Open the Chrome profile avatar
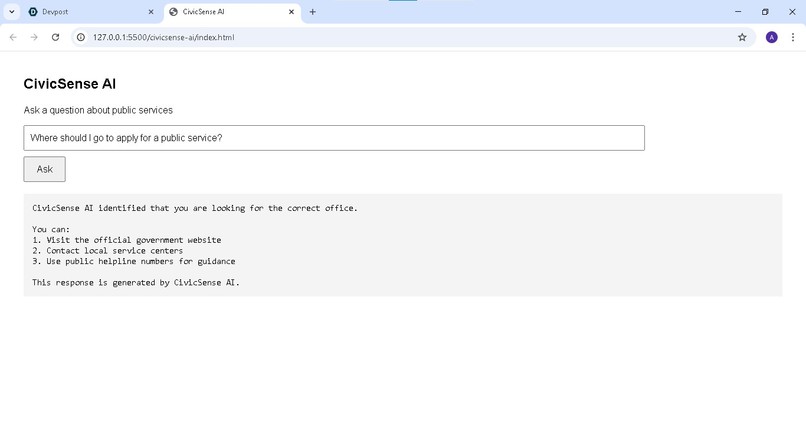806x430 pixels. [x=771, y=37]
